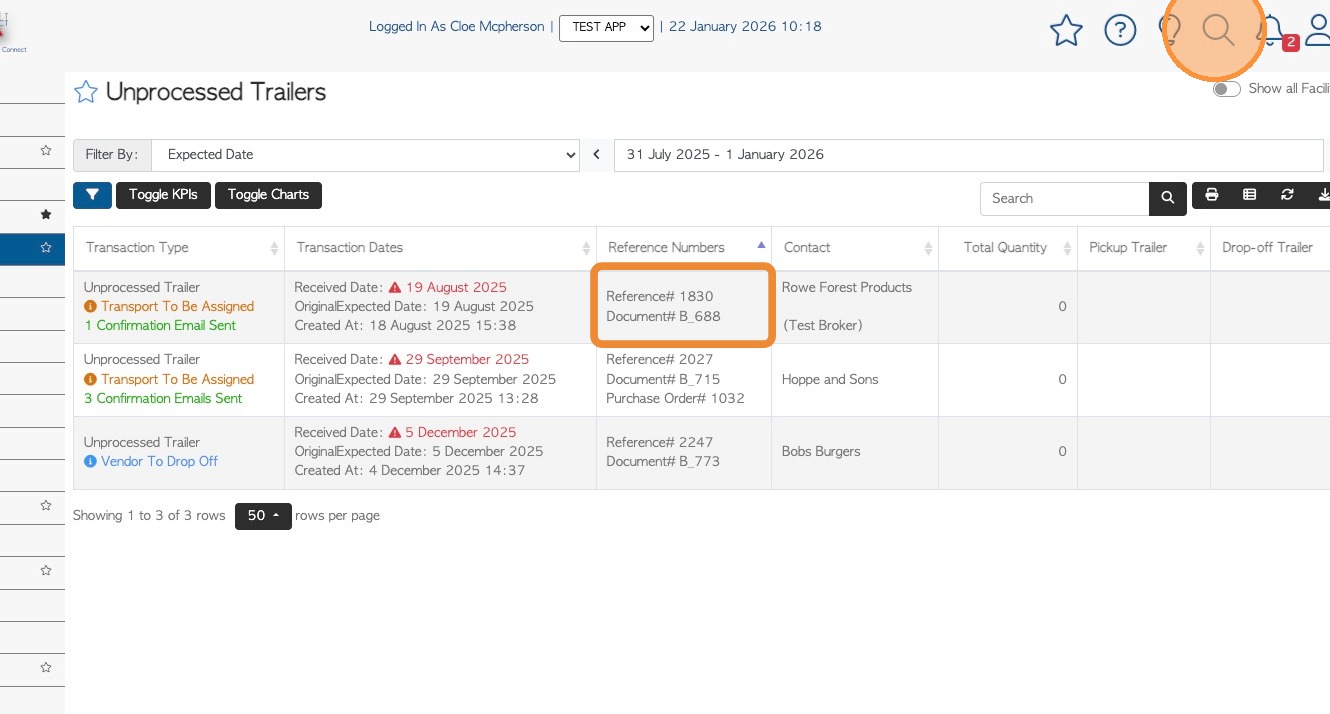Enable the Show all Facilities switch
The image size is (1330, 714).
click(1226, 89)
